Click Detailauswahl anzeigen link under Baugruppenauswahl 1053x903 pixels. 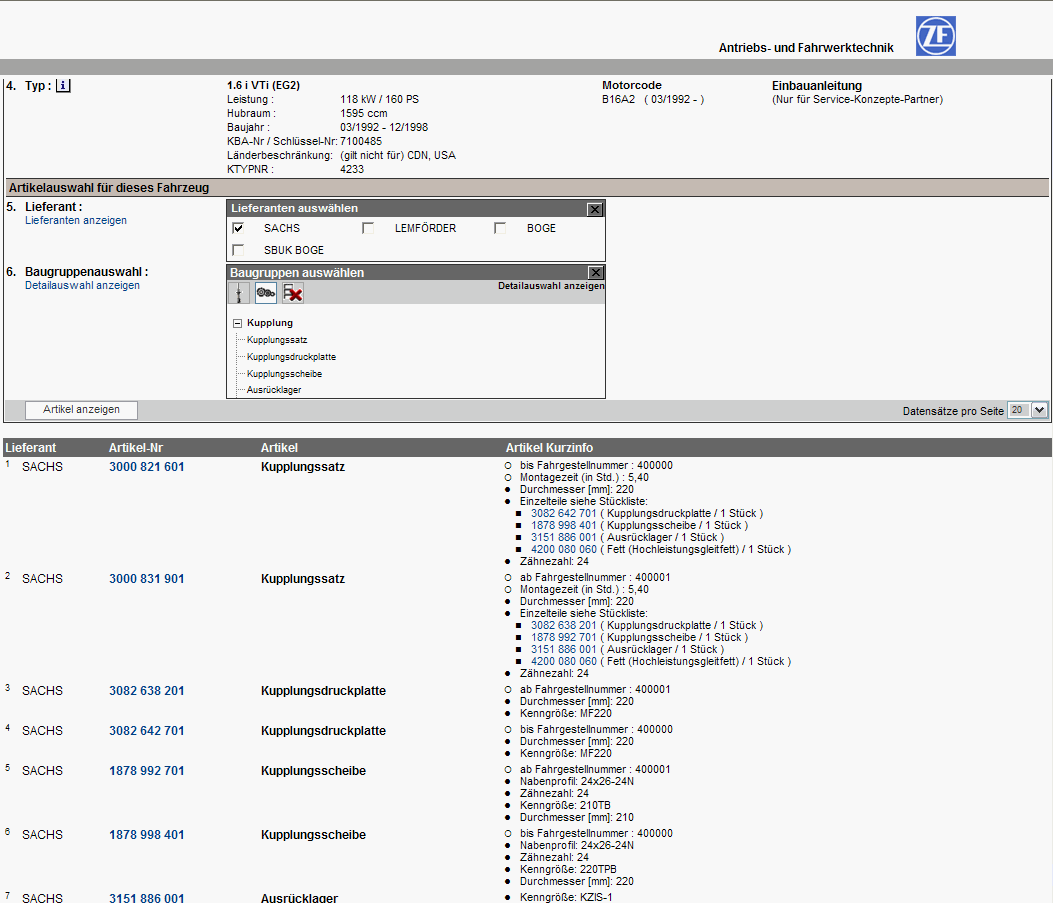(x=83, y=285)
